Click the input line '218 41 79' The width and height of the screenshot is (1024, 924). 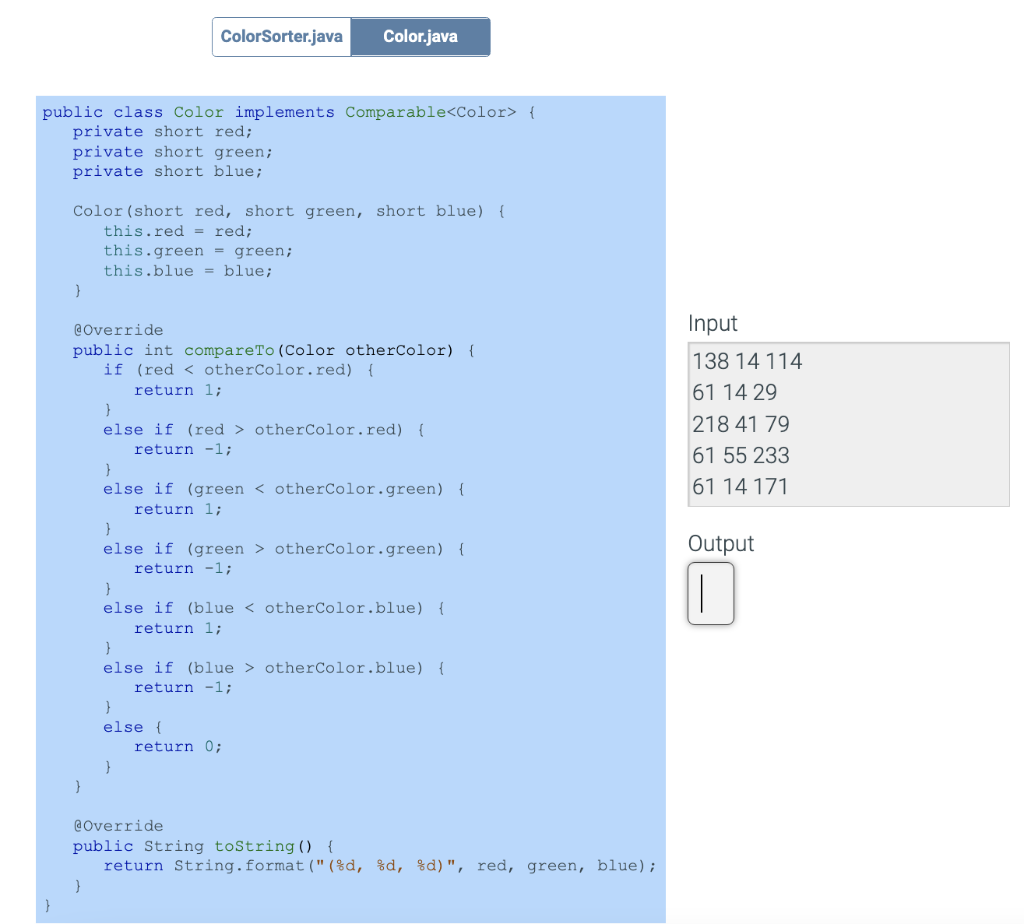point(740,424)
